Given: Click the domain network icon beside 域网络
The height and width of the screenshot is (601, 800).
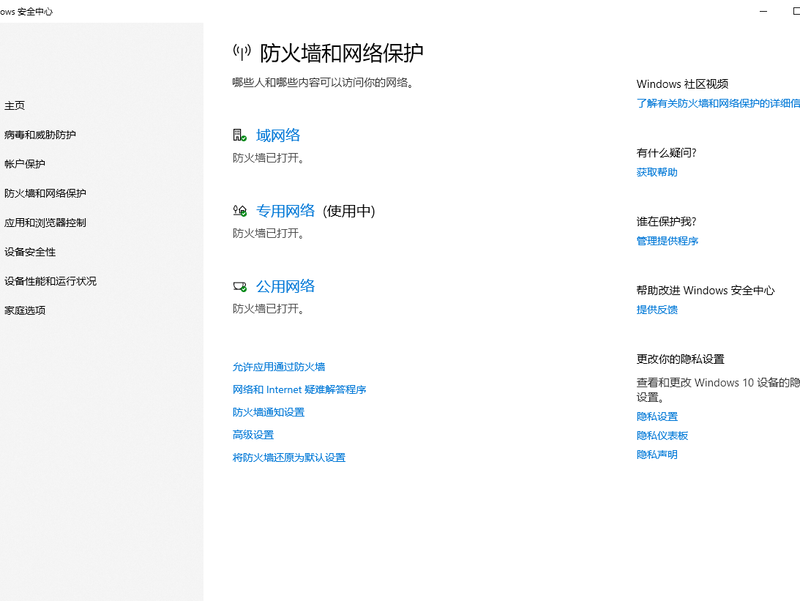Looking at the screenshot, I should pos(240,135).
